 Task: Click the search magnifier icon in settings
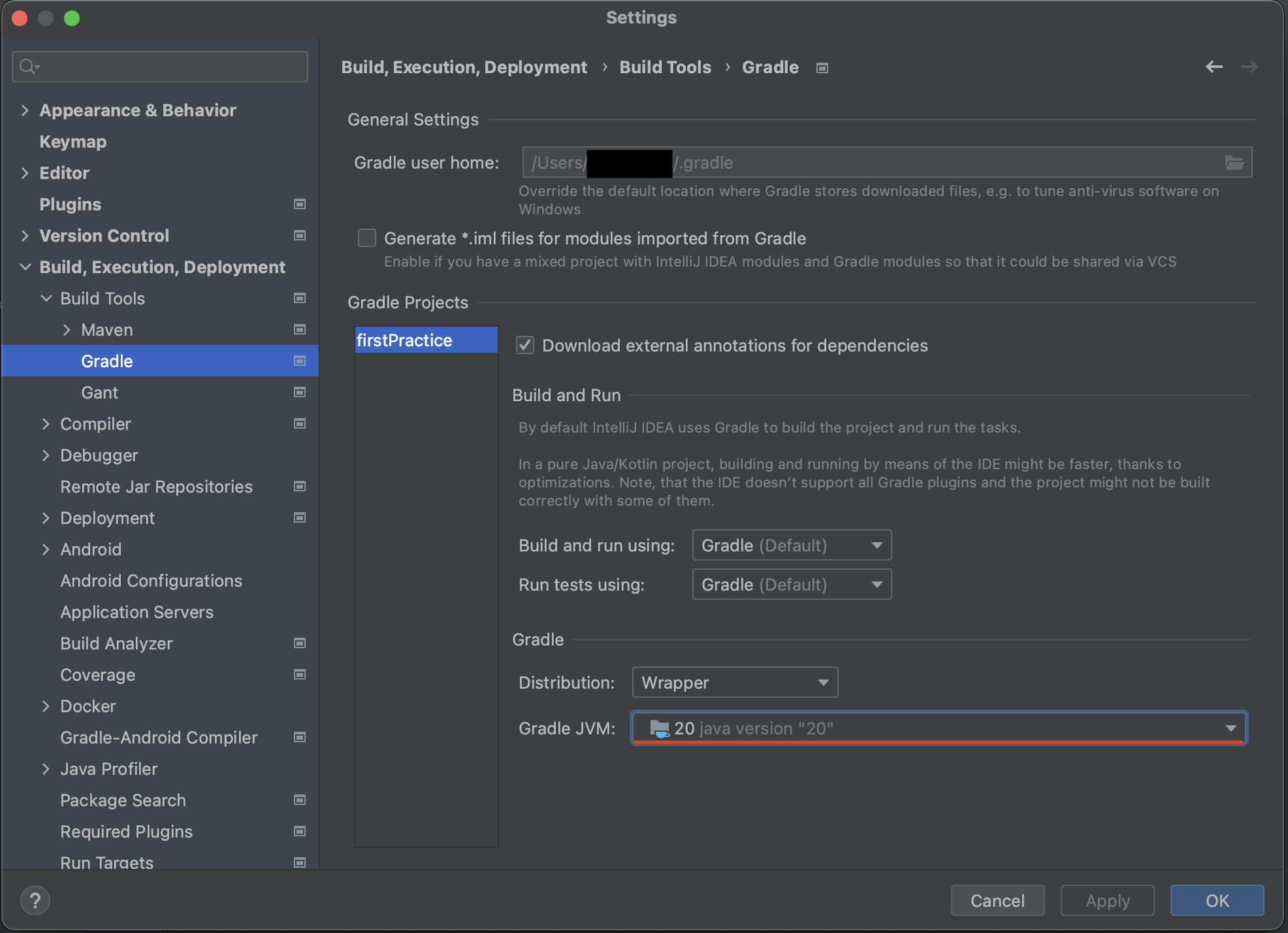(x=29, y=67)
